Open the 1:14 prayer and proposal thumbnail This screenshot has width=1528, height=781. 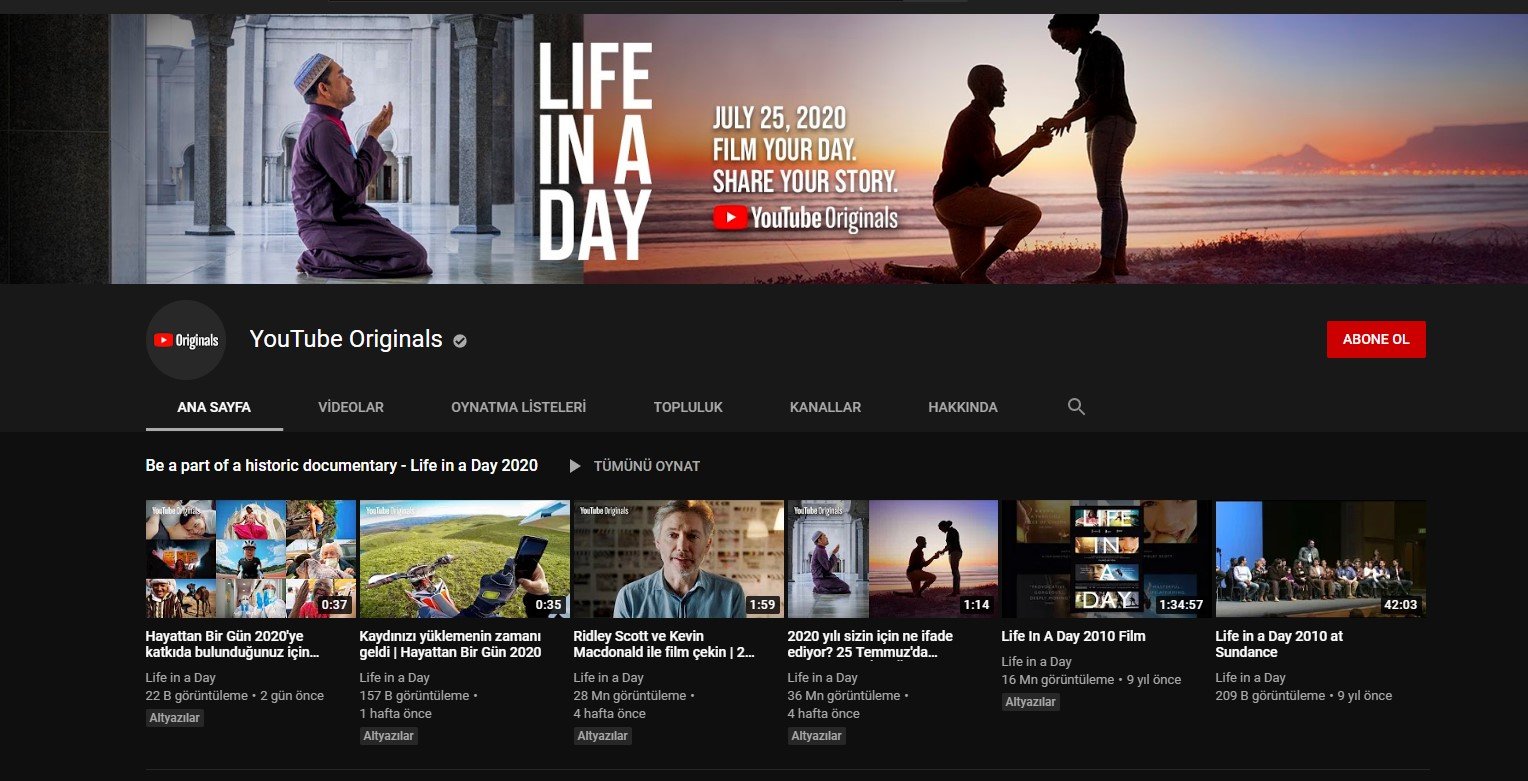pyautogui.click(x=892, y=559)
